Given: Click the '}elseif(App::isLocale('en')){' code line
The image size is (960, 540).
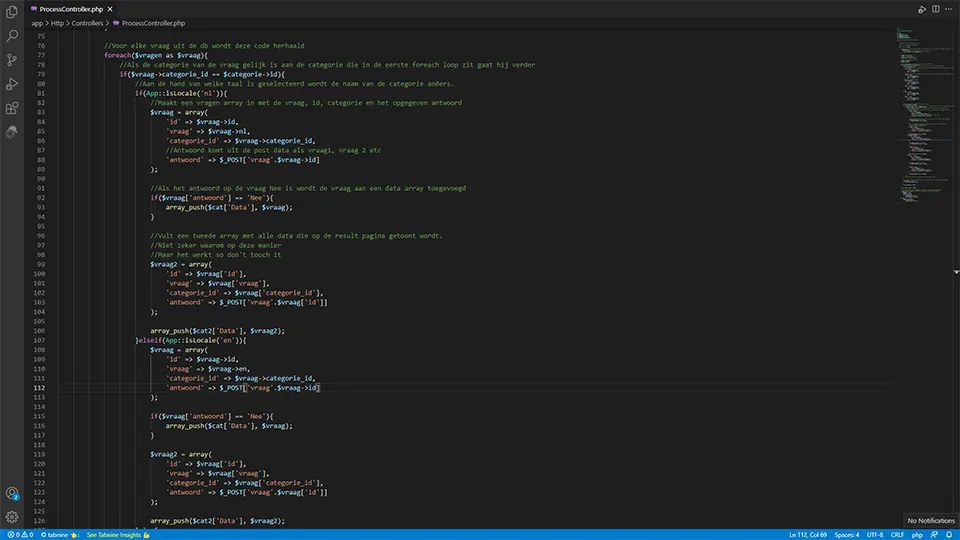Looking at the screenshot, I should (x=191, y=340).
